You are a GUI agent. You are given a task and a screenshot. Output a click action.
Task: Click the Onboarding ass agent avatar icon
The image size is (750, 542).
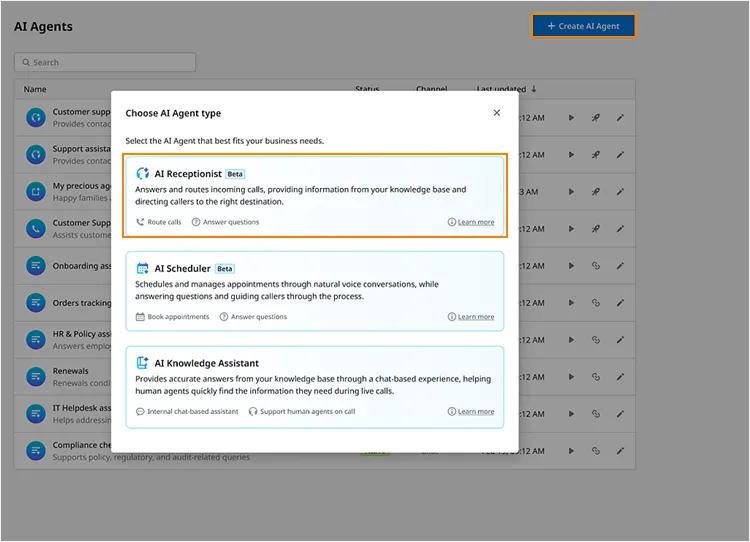pyautogui.click(x=36, y=265)
